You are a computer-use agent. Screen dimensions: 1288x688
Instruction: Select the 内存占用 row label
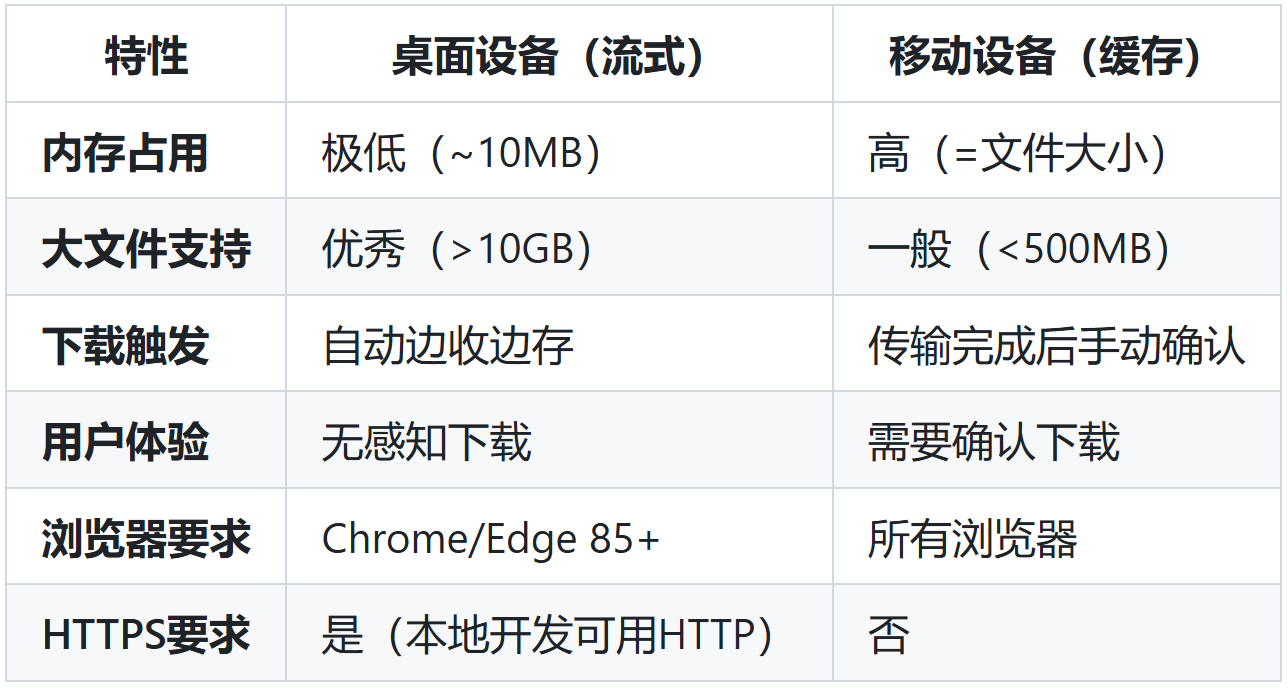click(125, 153)
